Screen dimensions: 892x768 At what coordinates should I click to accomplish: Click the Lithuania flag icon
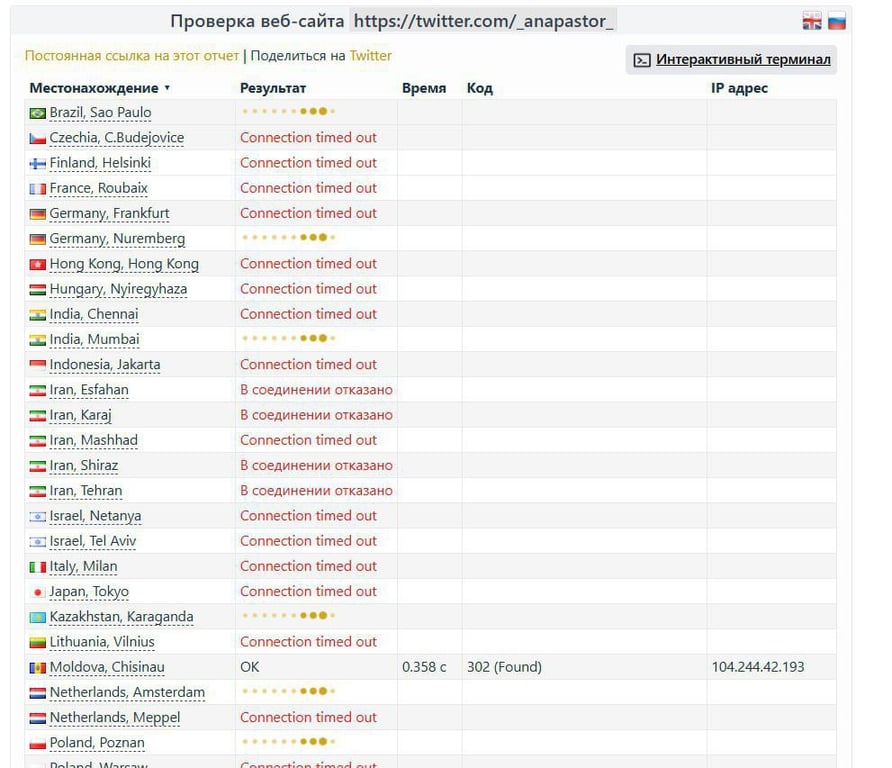point(38,642)
